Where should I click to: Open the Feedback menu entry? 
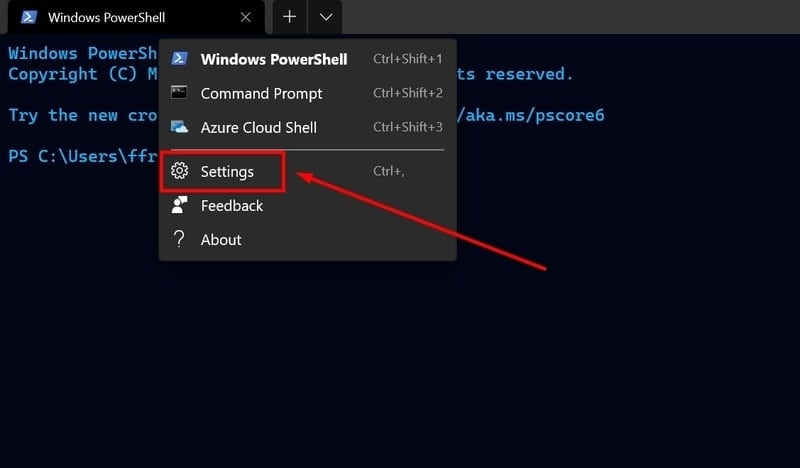(x=231, y=205)
